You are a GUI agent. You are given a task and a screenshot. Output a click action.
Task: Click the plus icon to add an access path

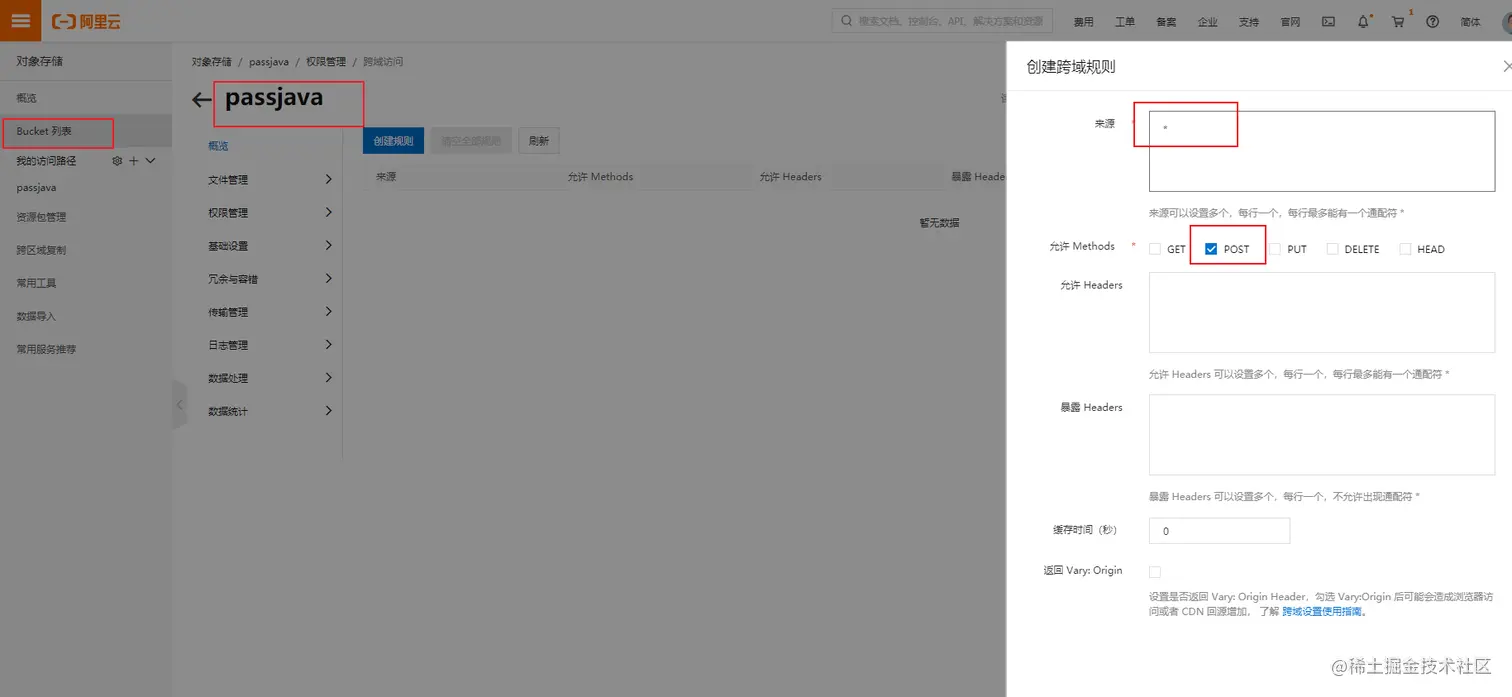tap(133, 161)
